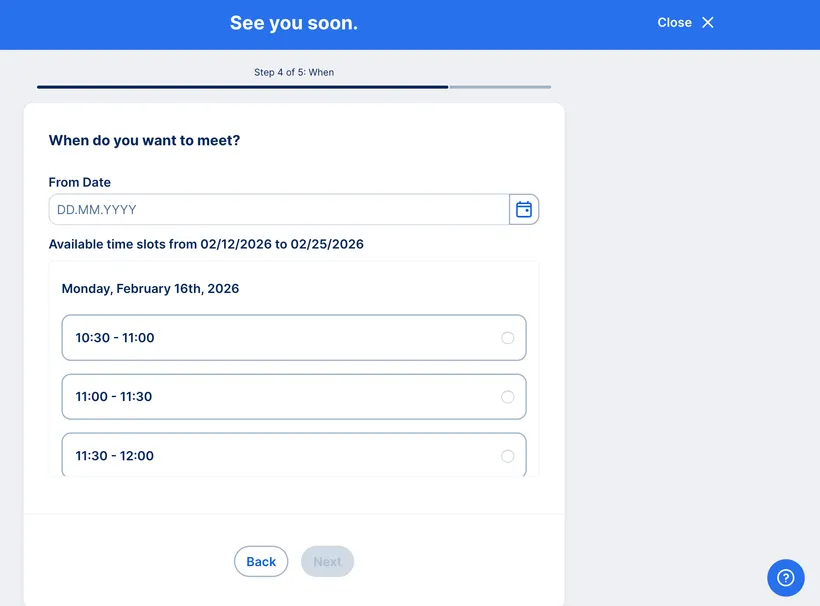Screen dimensions: 820x606
Task: Click the unfilled progress bar segment
Action: click(x=500, y=87)
